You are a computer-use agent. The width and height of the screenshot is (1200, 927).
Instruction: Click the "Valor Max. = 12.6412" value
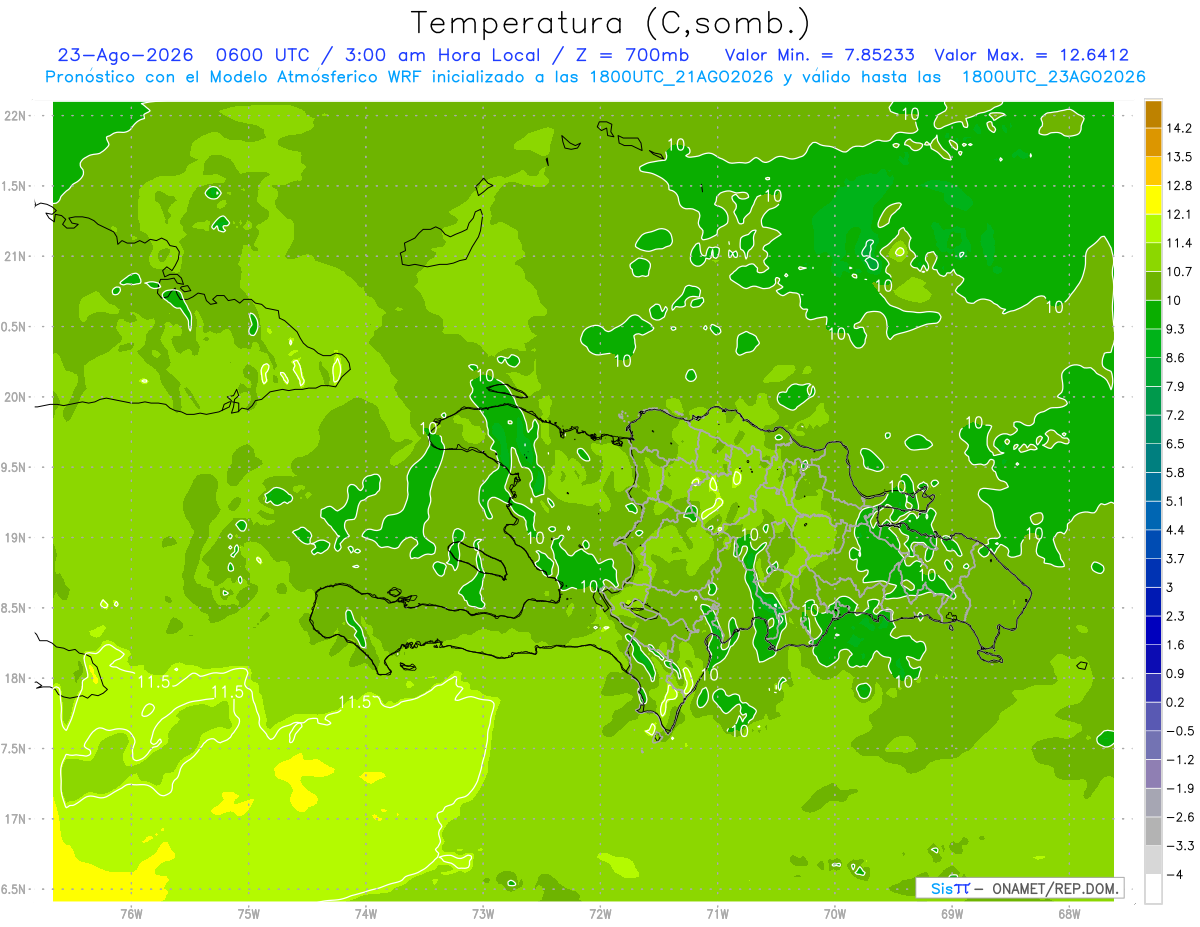point(1032,56)
